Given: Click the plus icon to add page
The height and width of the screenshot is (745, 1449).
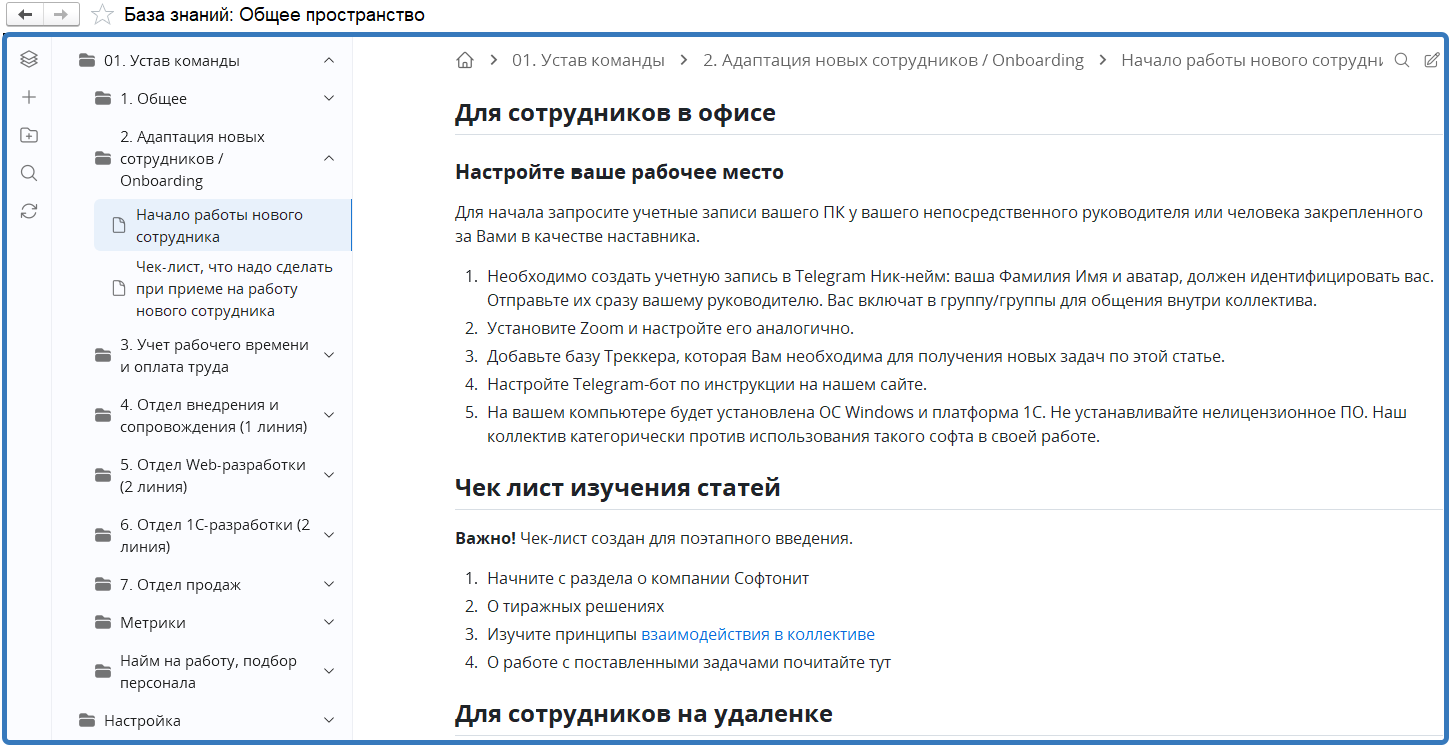Looking at the screenshot, I should tap(29, 97).
